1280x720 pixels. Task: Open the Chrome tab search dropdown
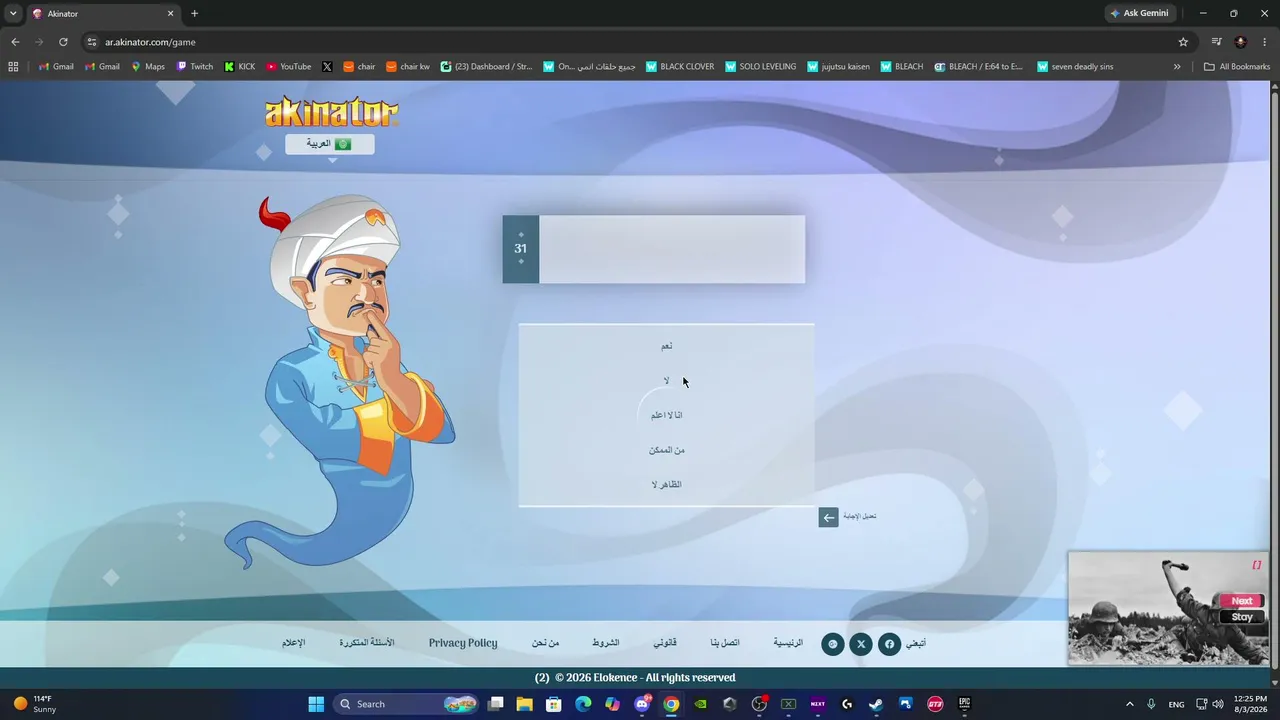coord(13,13)
